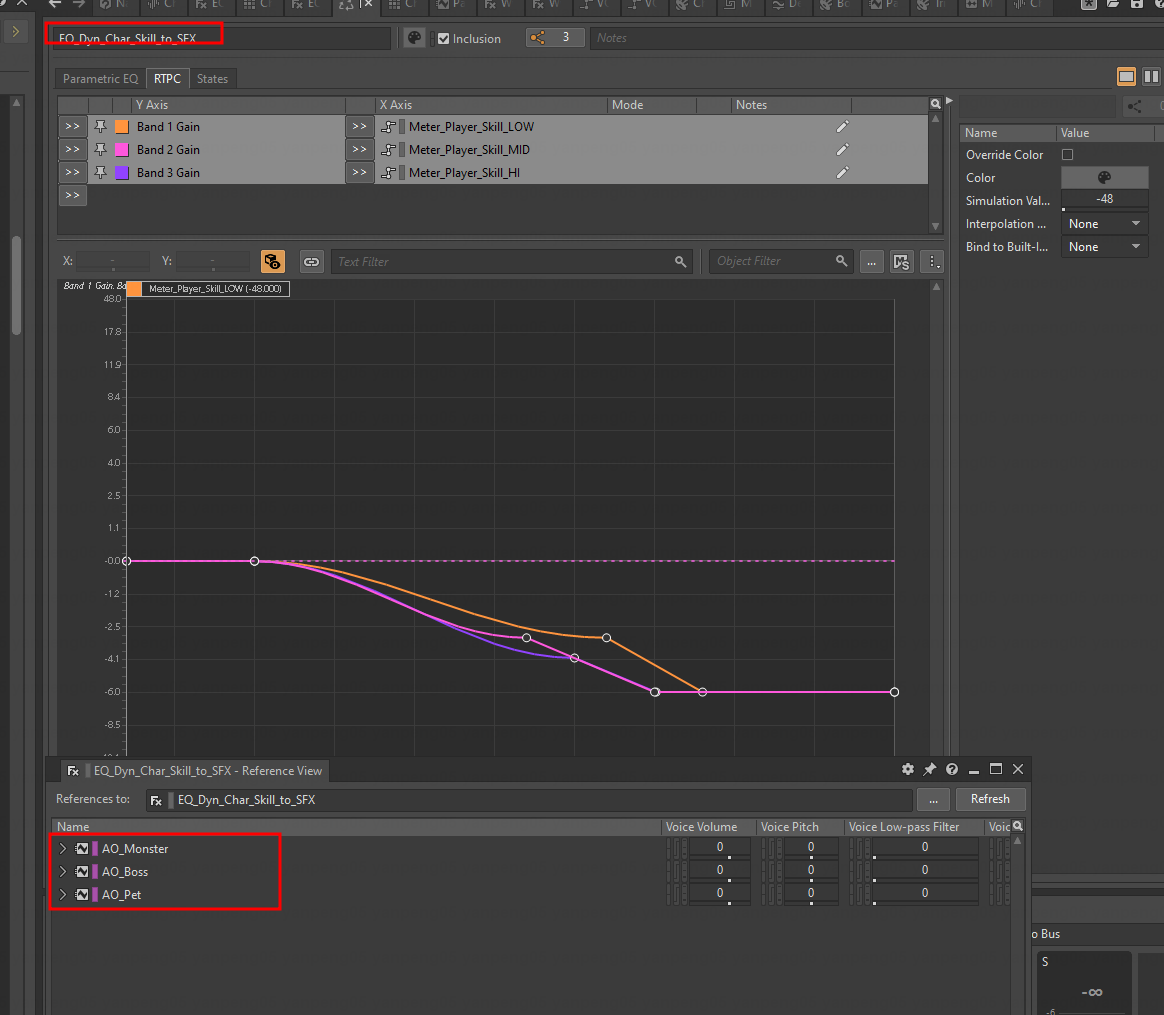Viewport: 1164px width, 1015px height.
Task: Pin the Band 3 Gain RTPC row
Action: [x=100, y=173]
